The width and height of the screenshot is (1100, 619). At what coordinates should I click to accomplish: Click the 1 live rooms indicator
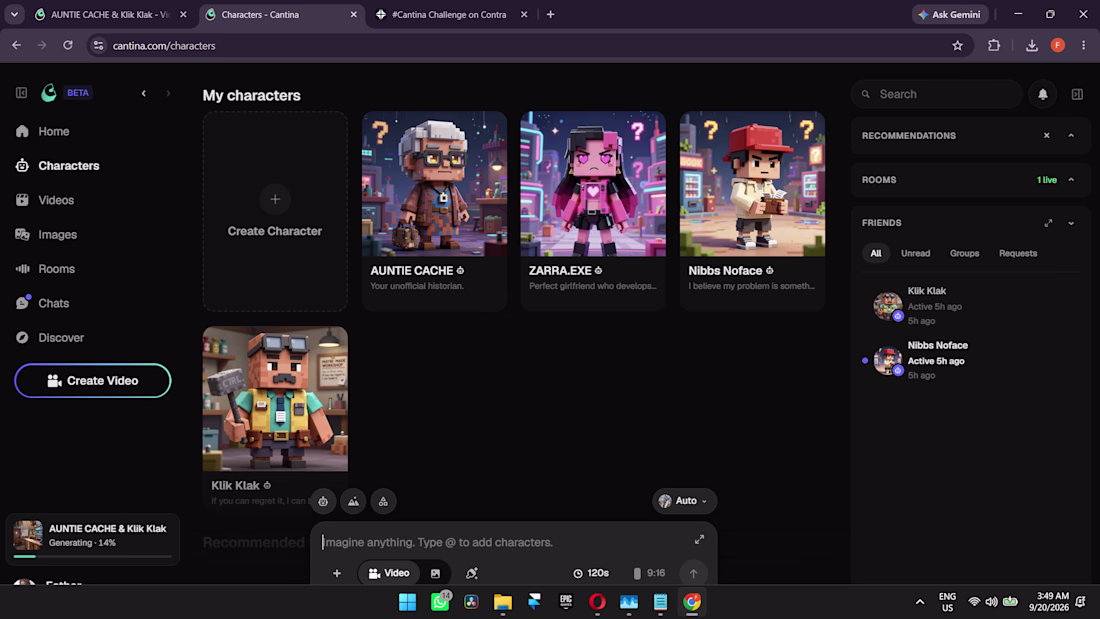[x=1047, y=180]
